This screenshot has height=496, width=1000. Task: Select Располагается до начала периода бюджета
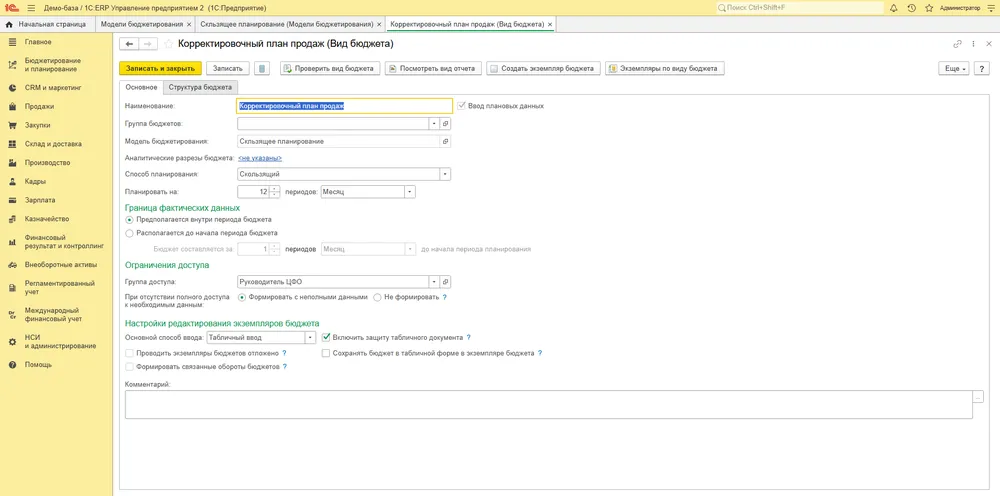tap(129, 233)
